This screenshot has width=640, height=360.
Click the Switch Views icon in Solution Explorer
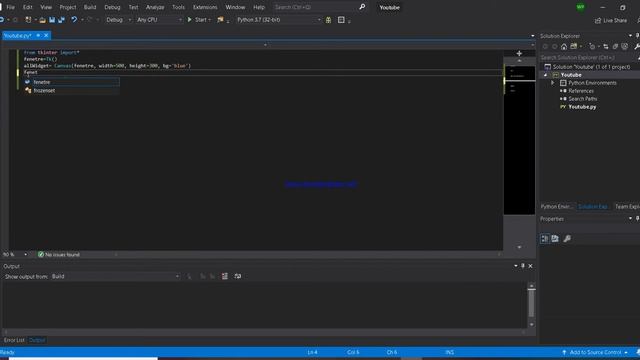tap(574, 47)
